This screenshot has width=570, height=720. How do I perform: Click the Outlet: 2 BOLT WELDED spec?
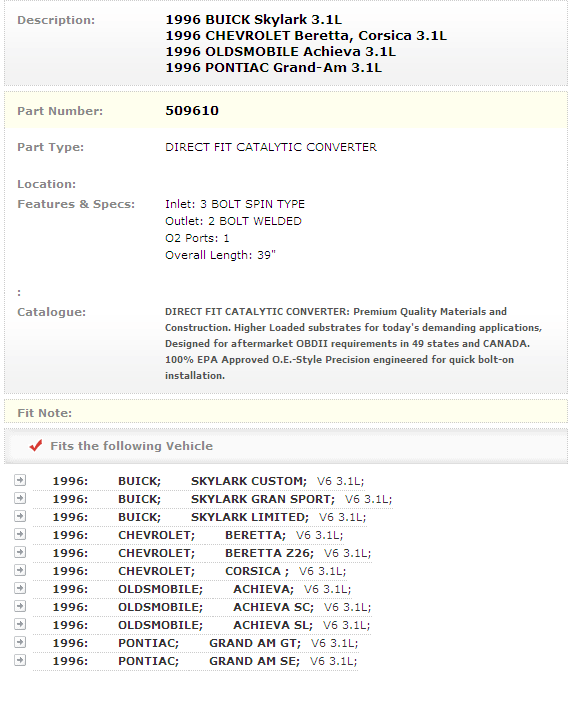pos(233,221)
